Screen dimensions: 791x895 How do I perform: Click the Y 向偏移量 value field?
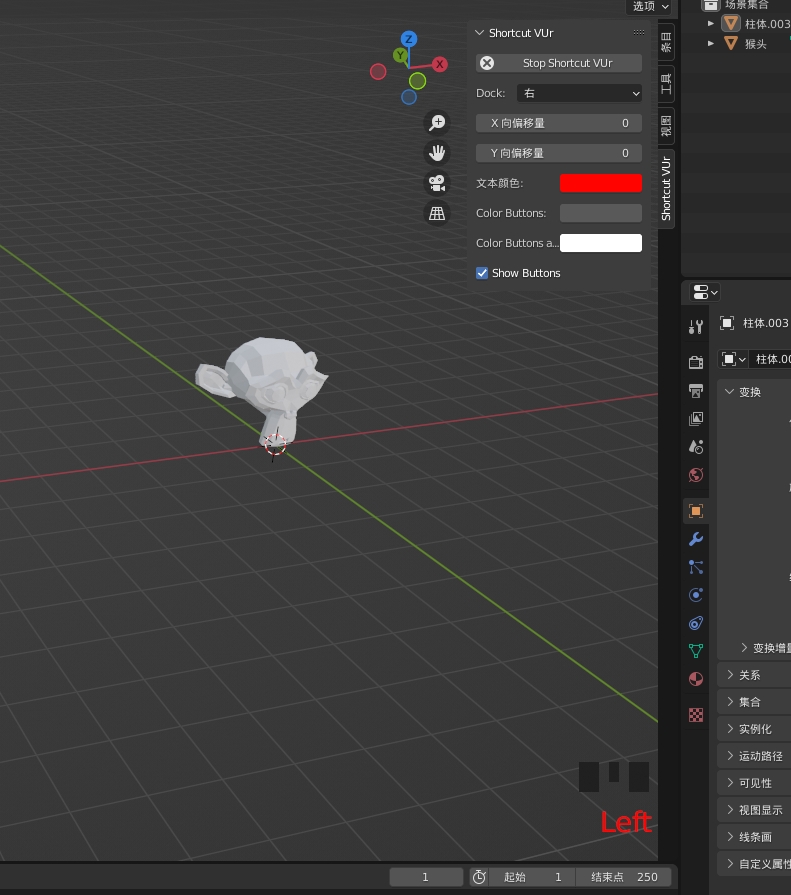(x=559, y=153)
